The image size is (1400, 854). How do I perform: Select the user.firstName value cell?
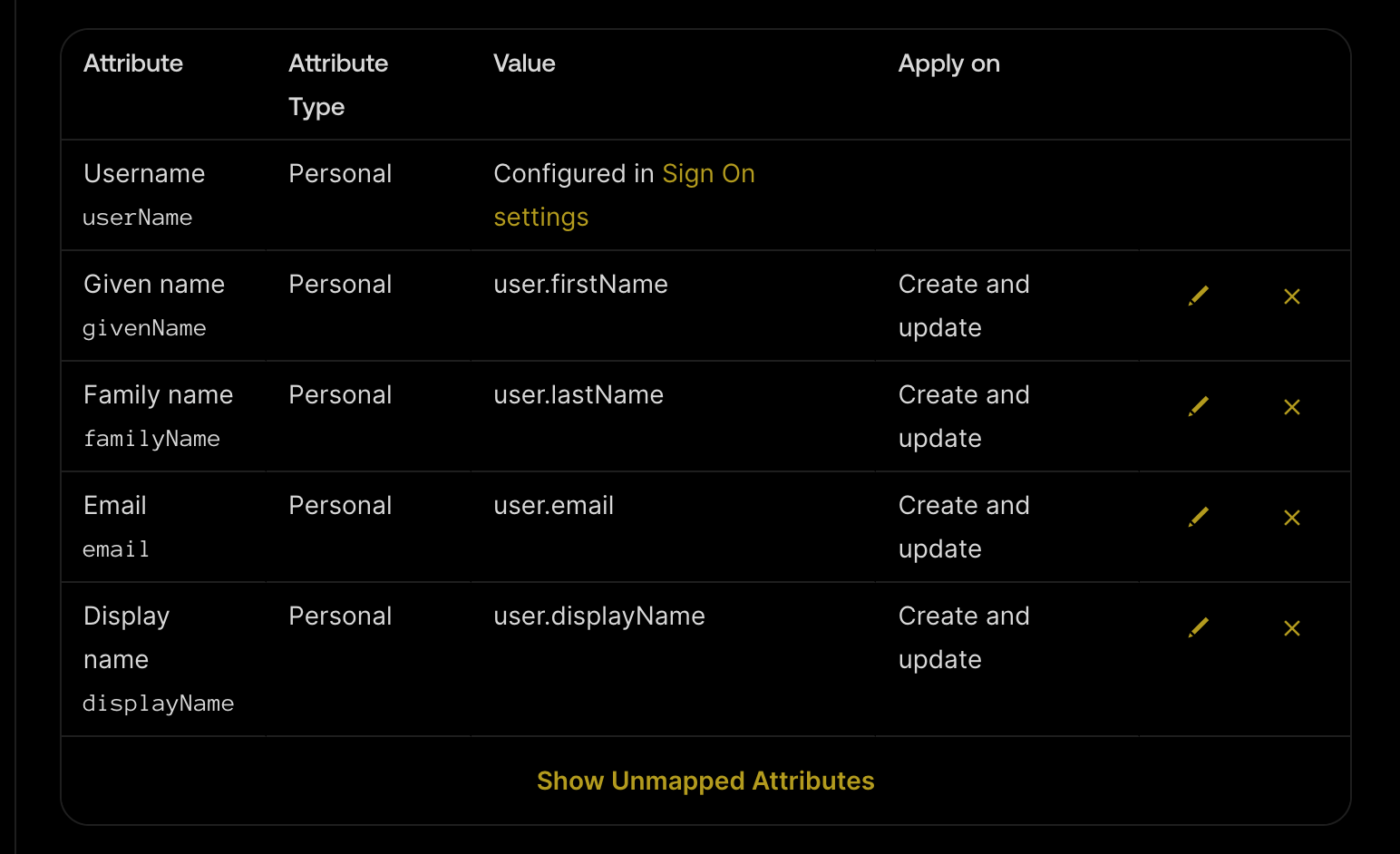(x=580, y=285)
